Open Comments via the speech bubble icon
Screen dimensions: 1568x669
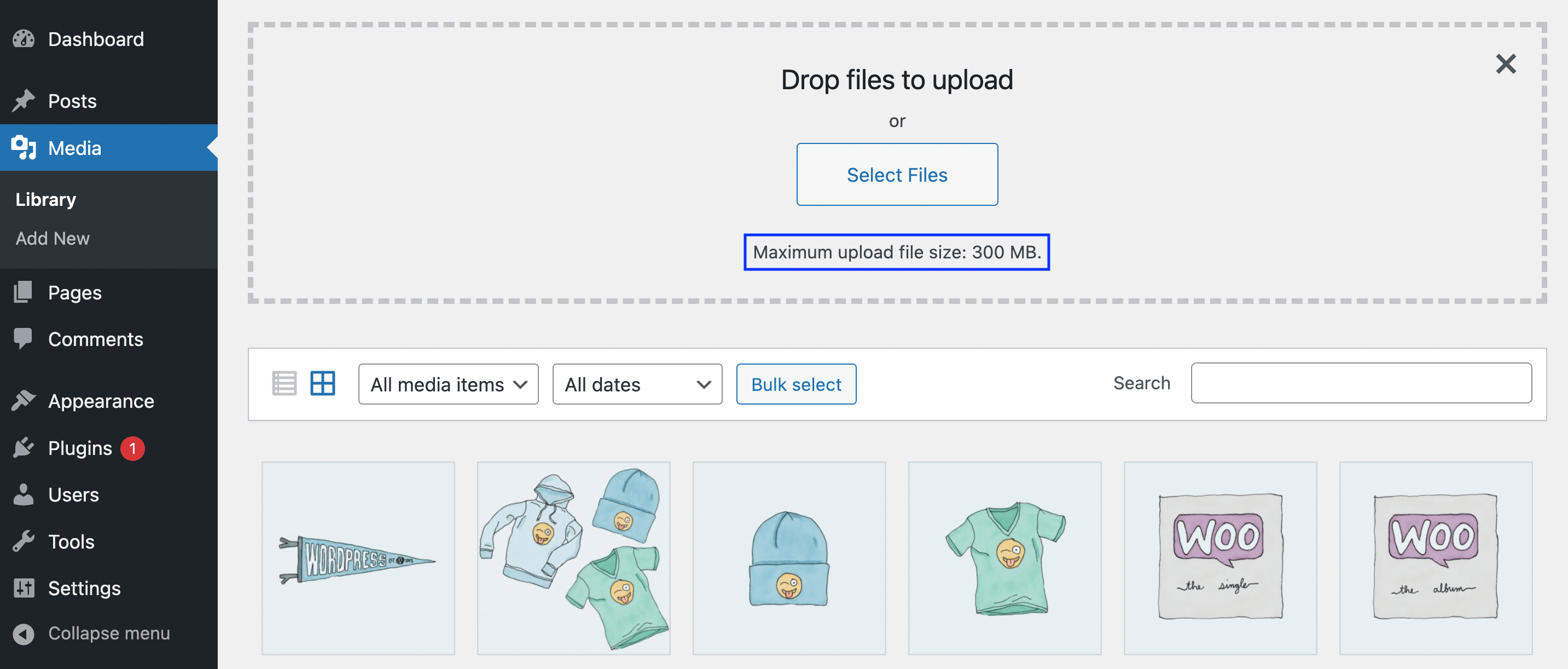tap(23, 339)
